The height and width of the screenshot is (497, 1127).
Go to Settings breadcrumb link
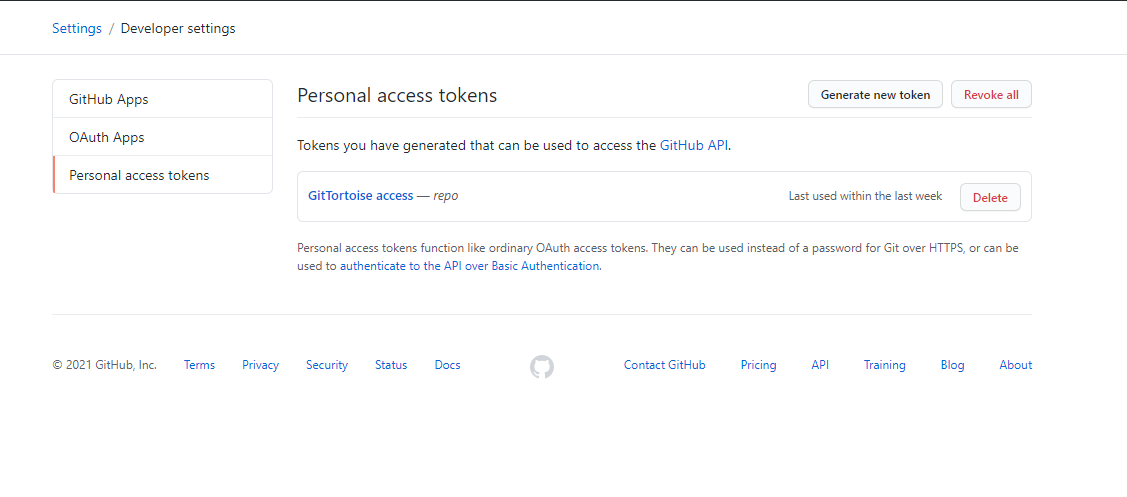coord(77,29)
